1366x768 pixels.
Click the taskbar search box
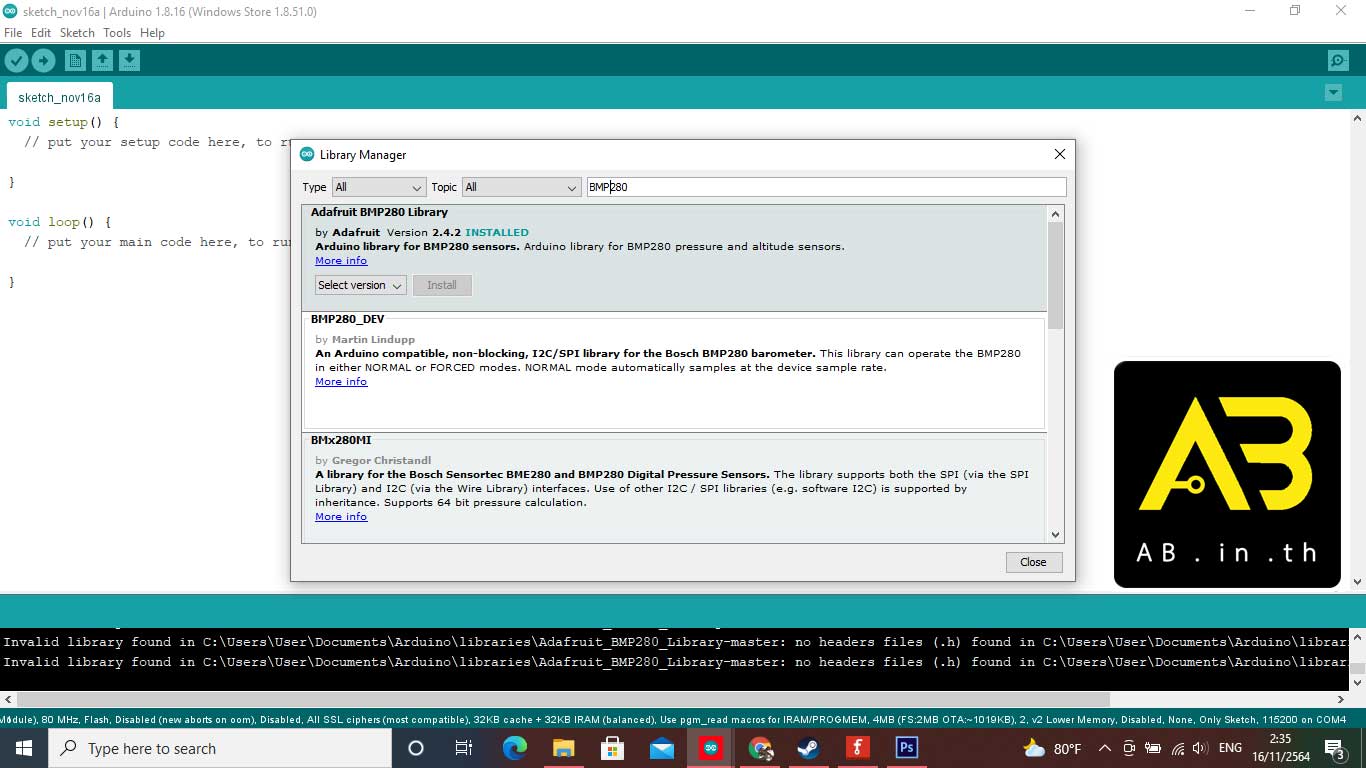[220, 748]
